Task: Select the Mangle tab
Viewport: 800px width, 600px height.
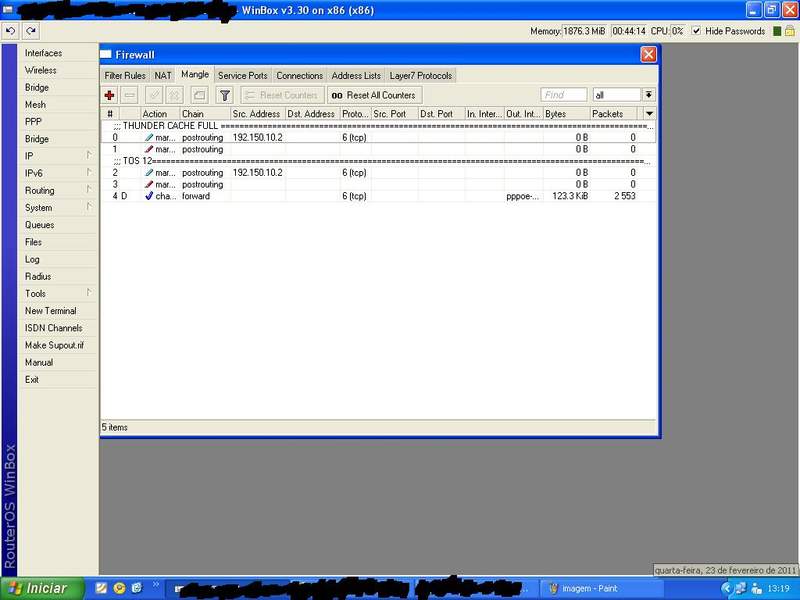Action: point(195,74)
